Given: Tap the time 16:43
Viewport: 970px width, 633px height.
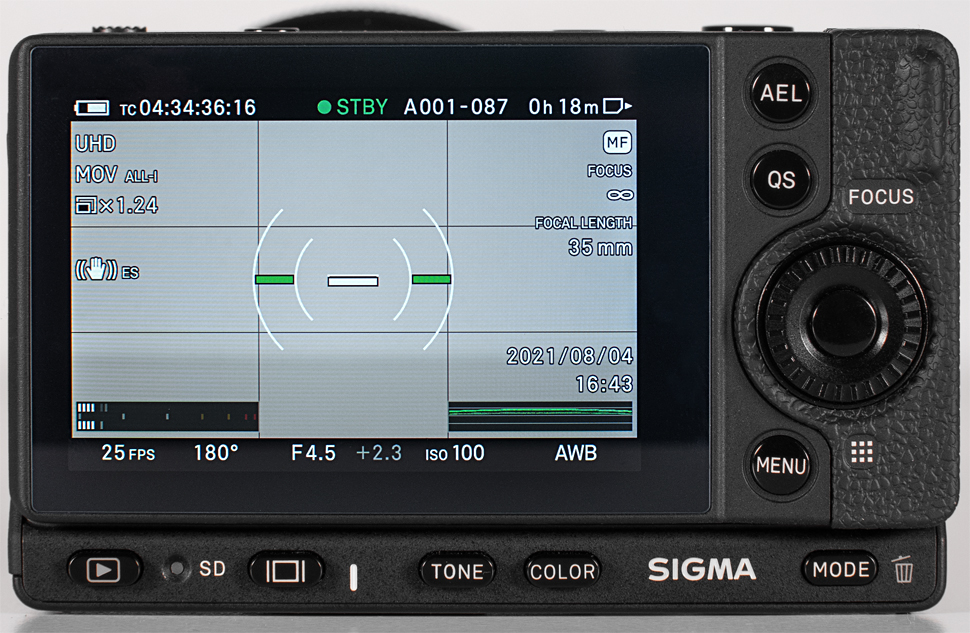Looking at the screenshot, I should pos(604,384).
